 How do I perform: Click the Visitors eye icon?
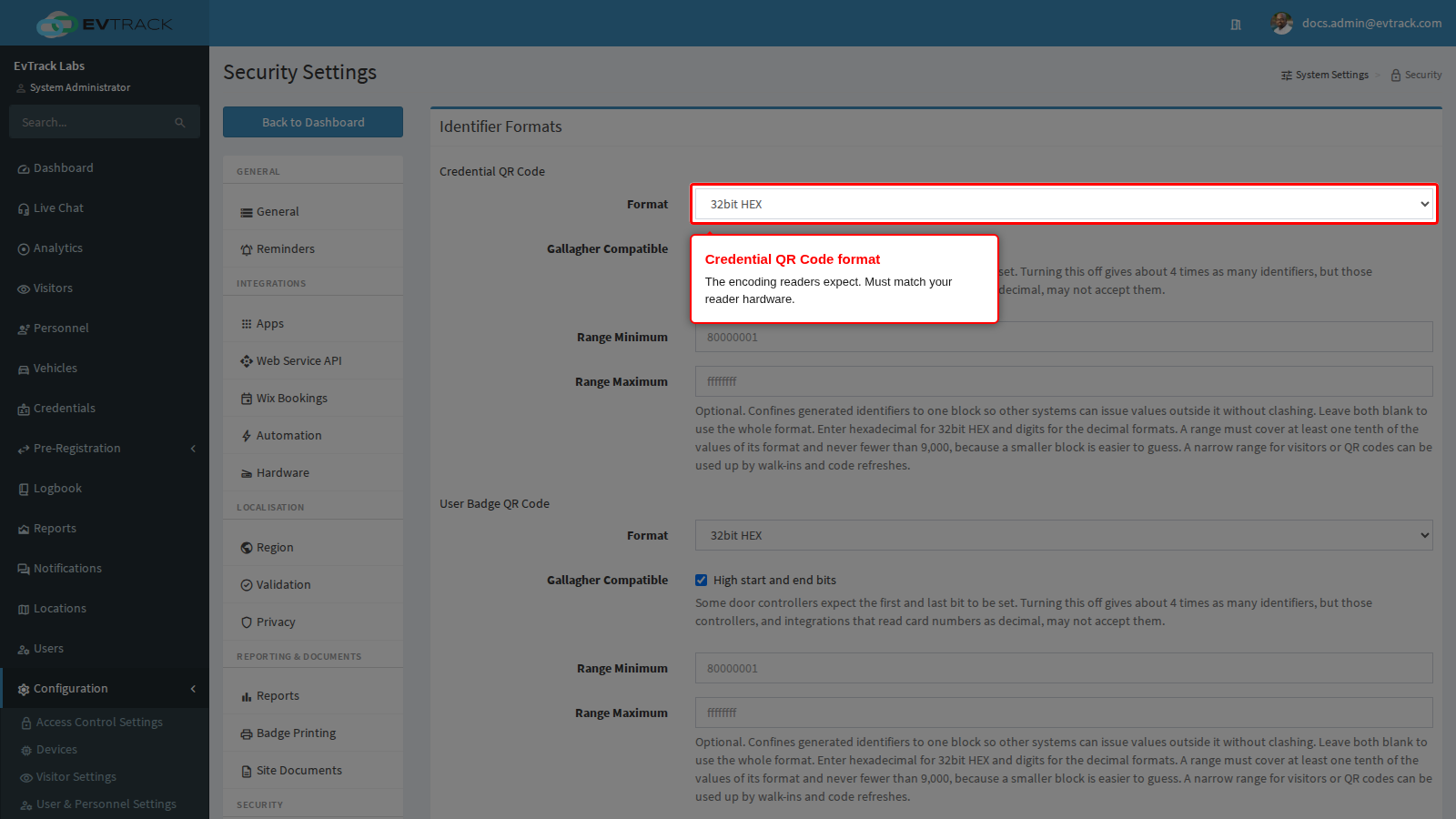[x=24, y=288]
